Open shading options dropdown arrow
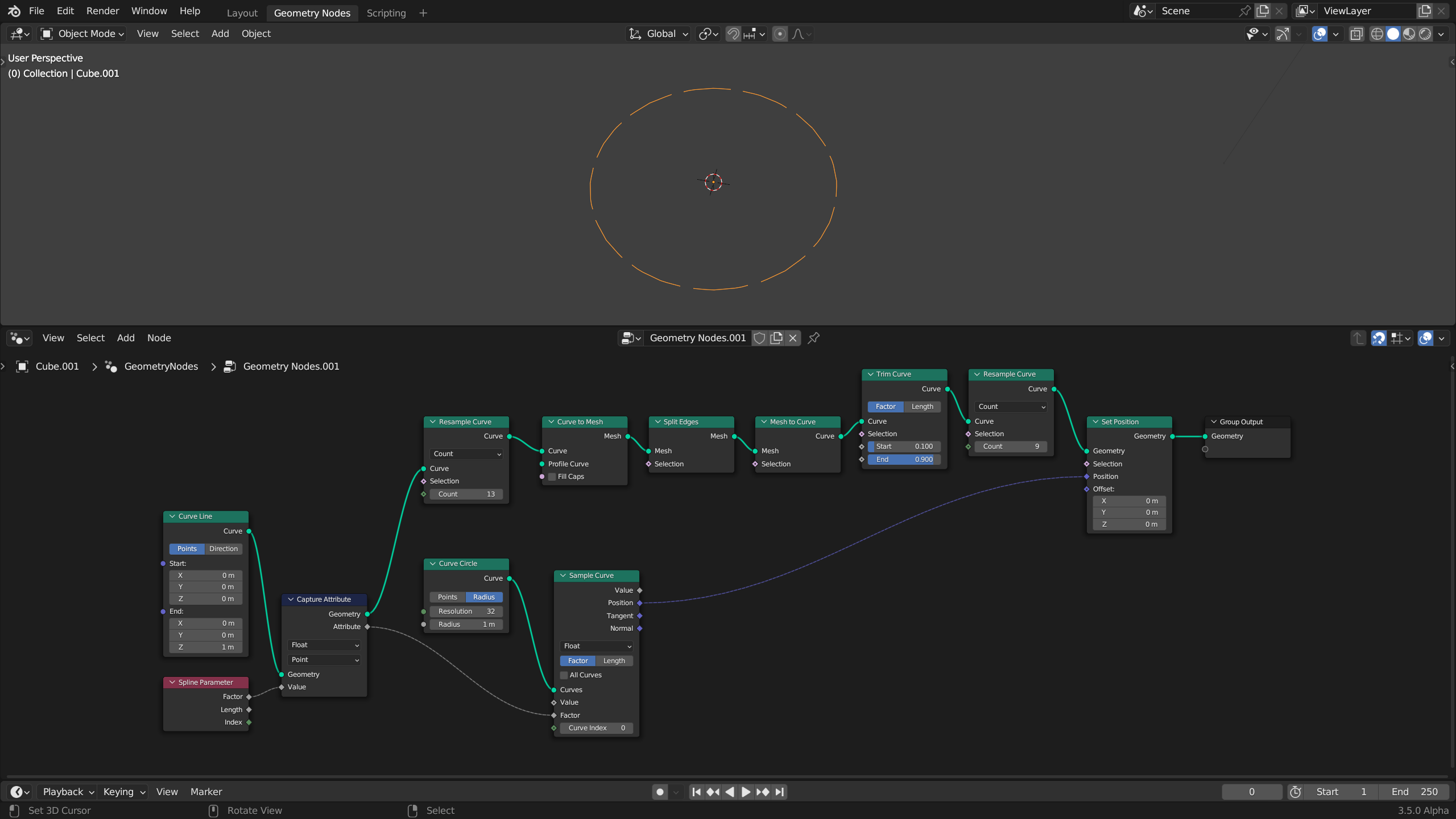 [1441, 34]
